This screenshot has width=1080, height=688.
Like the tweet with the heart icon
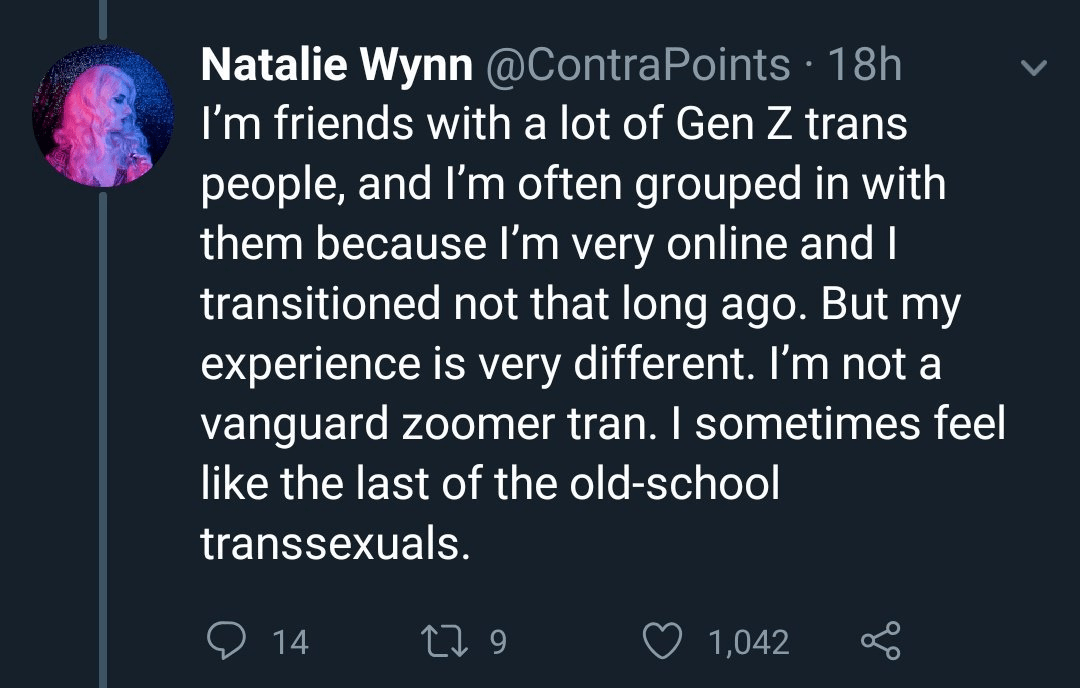coord(662,640)
